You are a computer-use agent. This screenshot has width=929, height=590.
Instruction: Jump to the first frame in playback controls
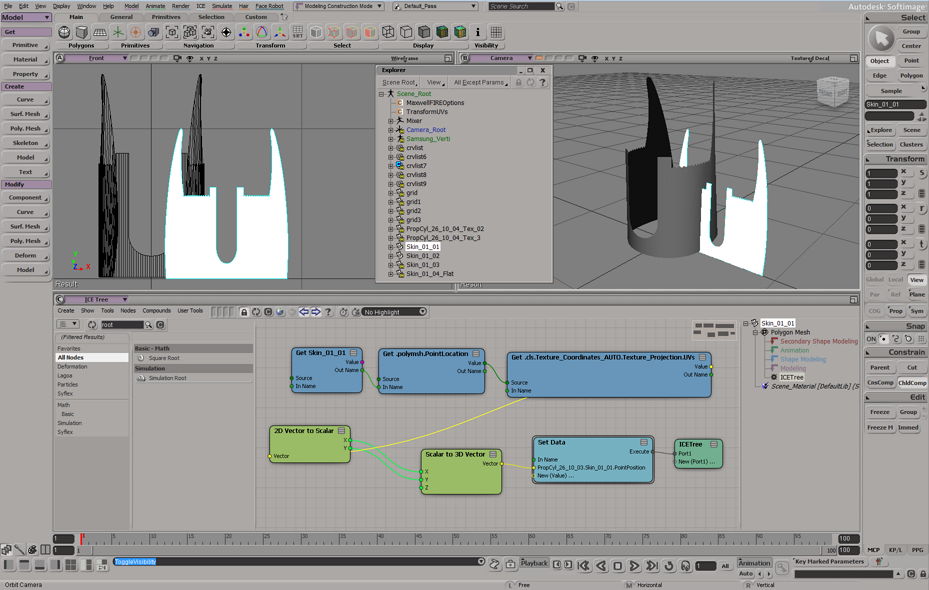584,566
